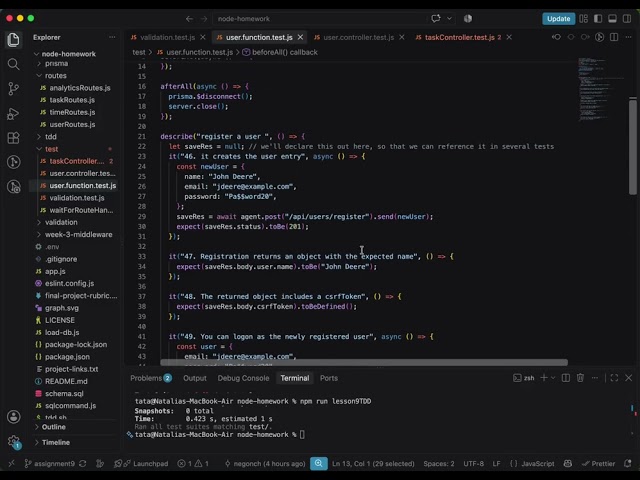Open the Explorer view in activity bar
Image resolution: width=640 pixels, height=480 pixels.
(x=13, y=40)
